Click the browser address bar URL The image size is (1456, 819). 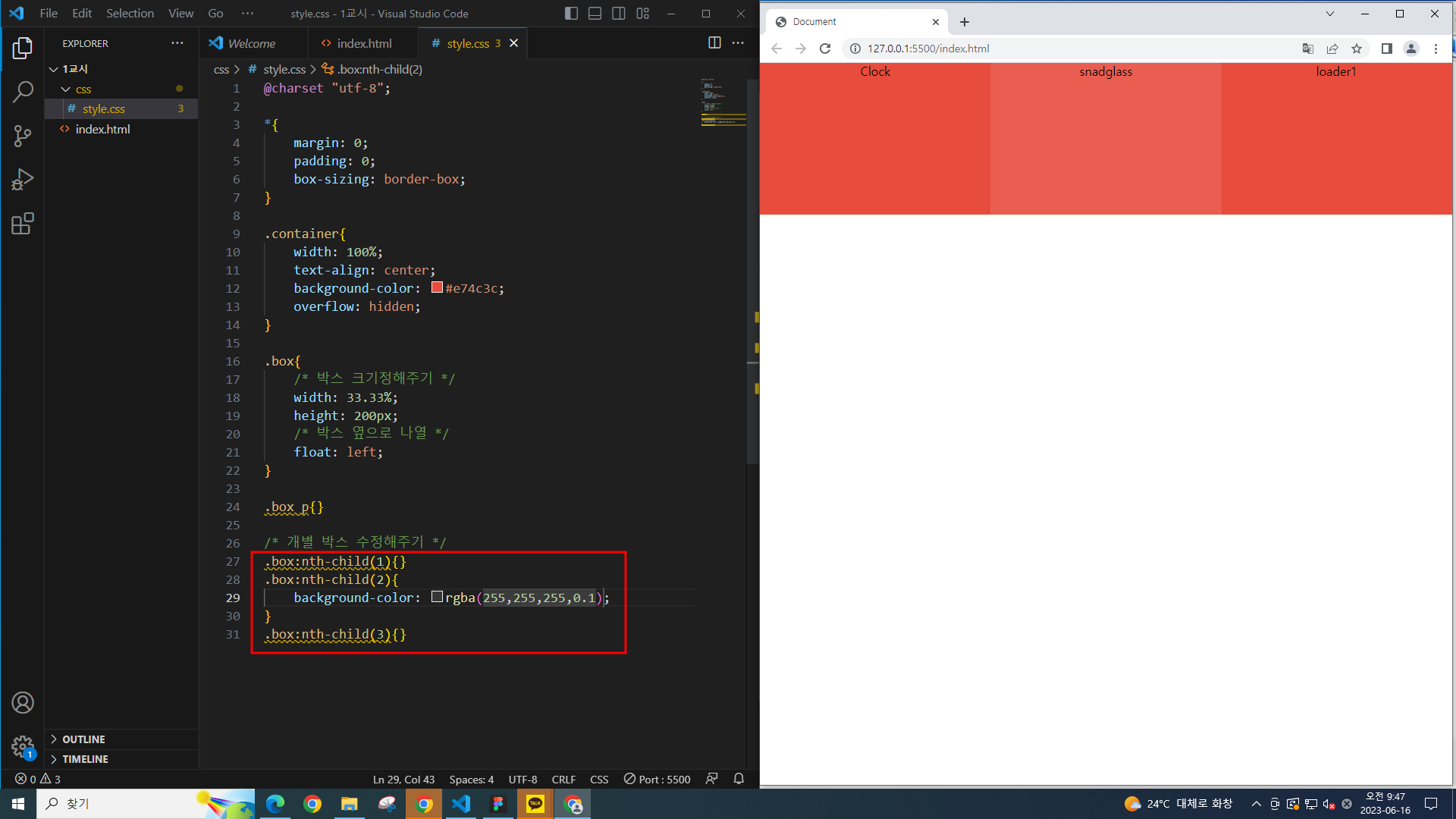pos(928,49)
